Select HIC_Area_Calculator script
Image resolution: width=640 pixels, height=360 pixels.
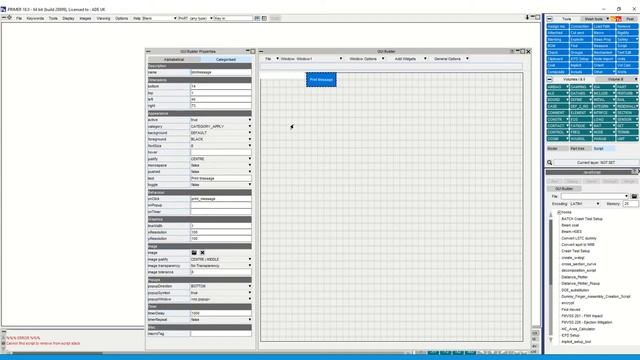(578, 329)
